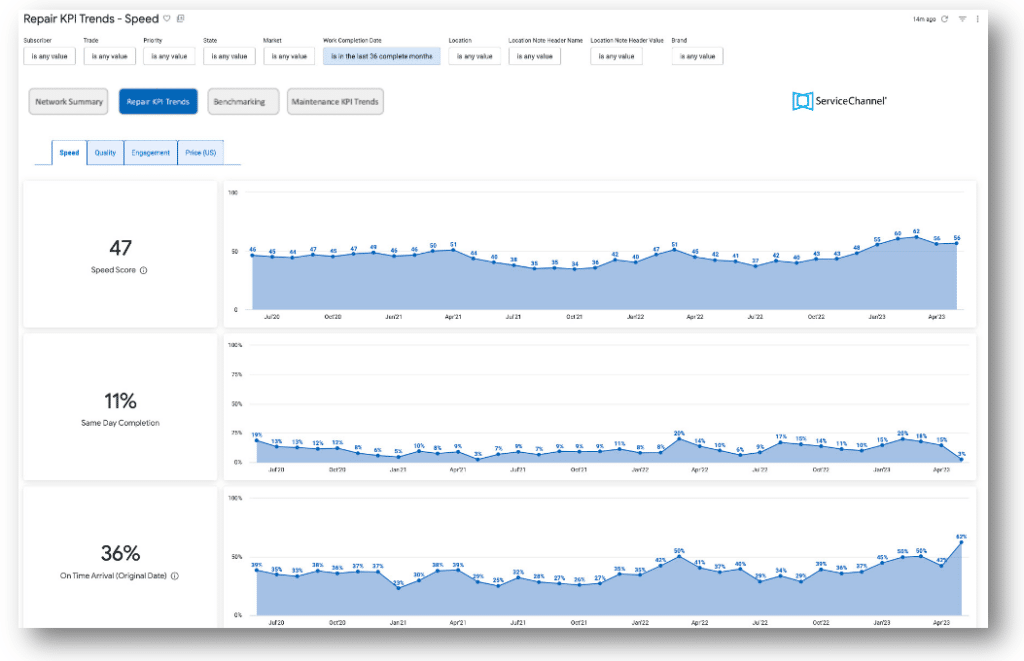1024x661 pixels.
Task: Open the three-dot dashboard actions menu
Action: pos(977,19)
